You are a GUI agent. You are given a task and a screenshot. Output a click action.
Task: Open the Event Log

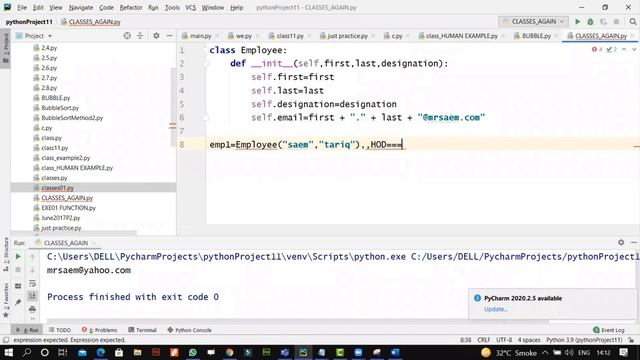click(609, 330)
